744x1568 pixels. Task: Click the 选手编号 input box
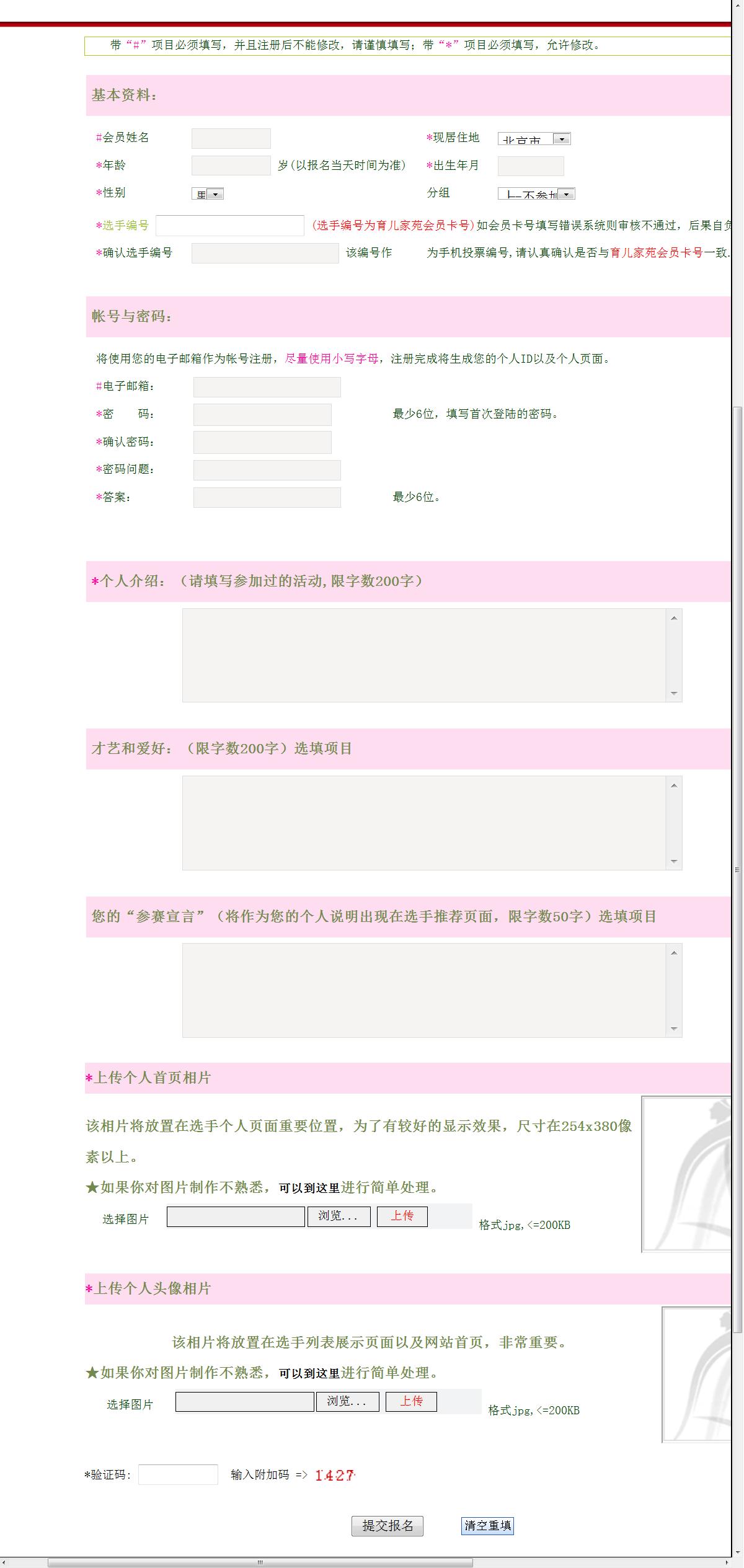pos(229,226)
